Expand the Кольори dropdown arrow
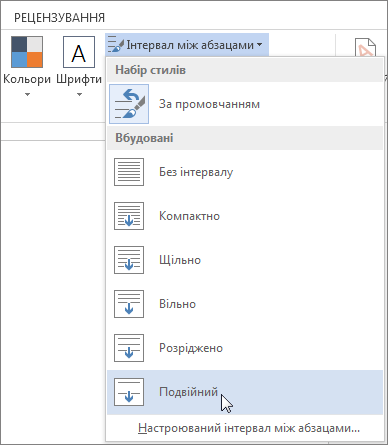Image resolution: width=388 pixels, height=445 pixels. 27,95
